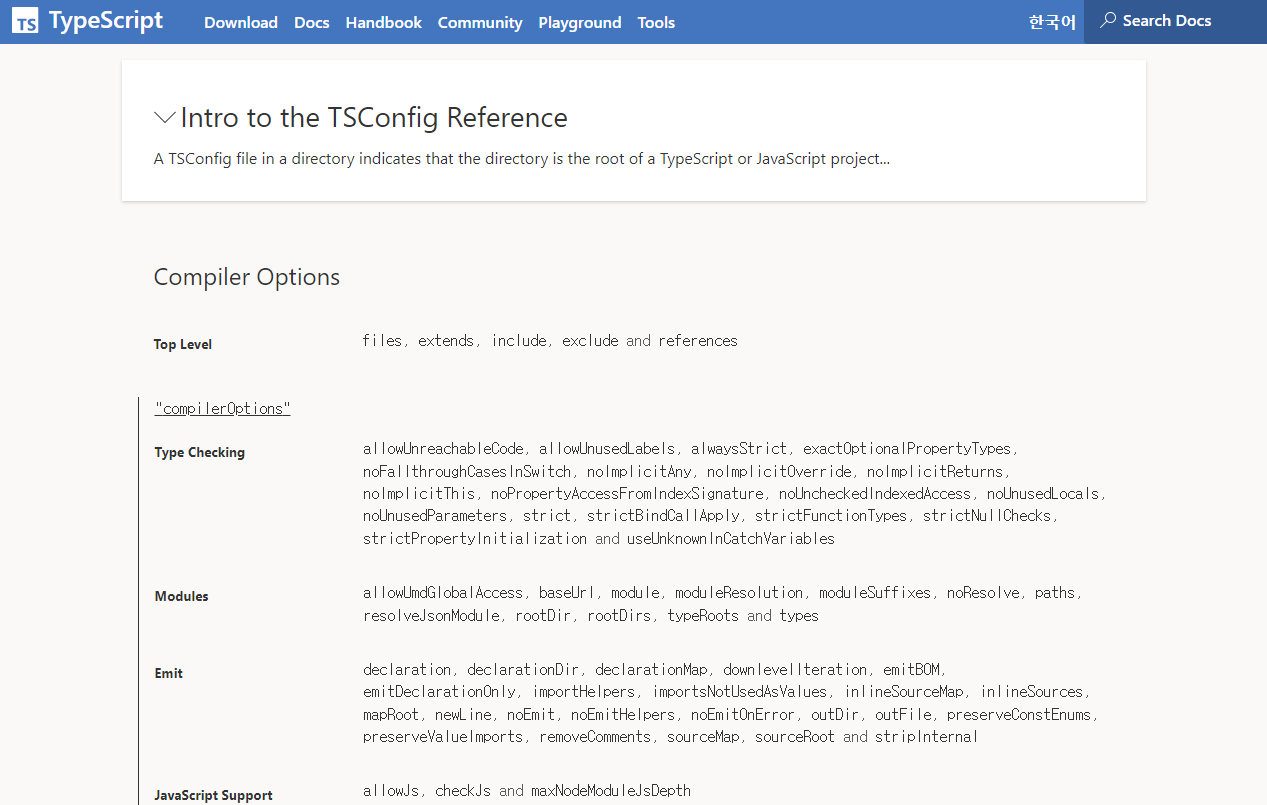
Task: Open noEmitOnError option
Action: (x=743, y=715)
